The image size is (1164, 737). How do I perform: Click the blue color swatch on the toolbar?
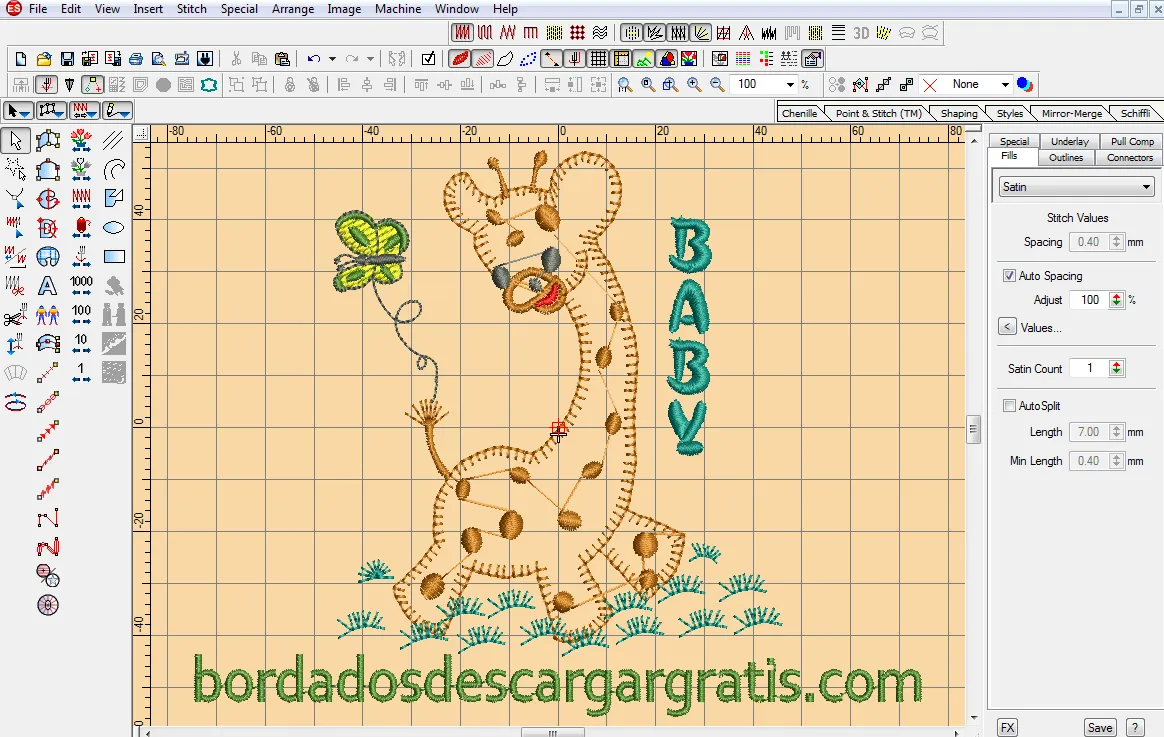click(x=1023, y=84)
